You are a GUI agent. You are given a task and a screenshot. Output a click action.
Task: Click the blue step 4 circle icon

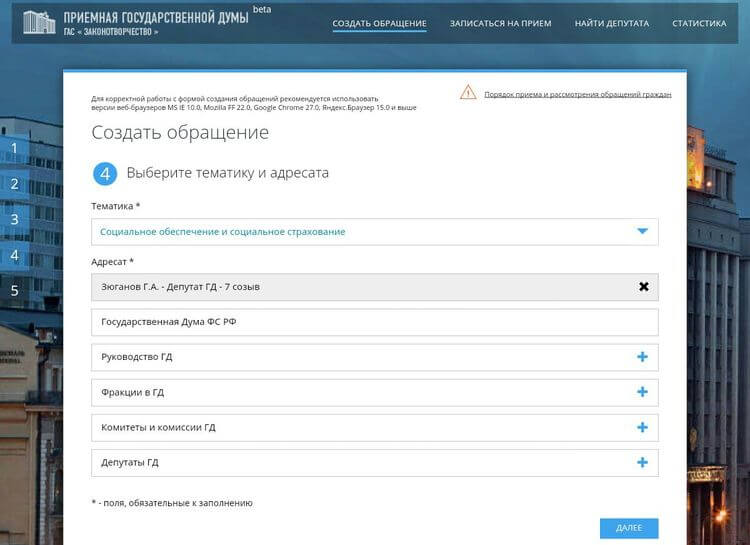(x=105, y=174)
